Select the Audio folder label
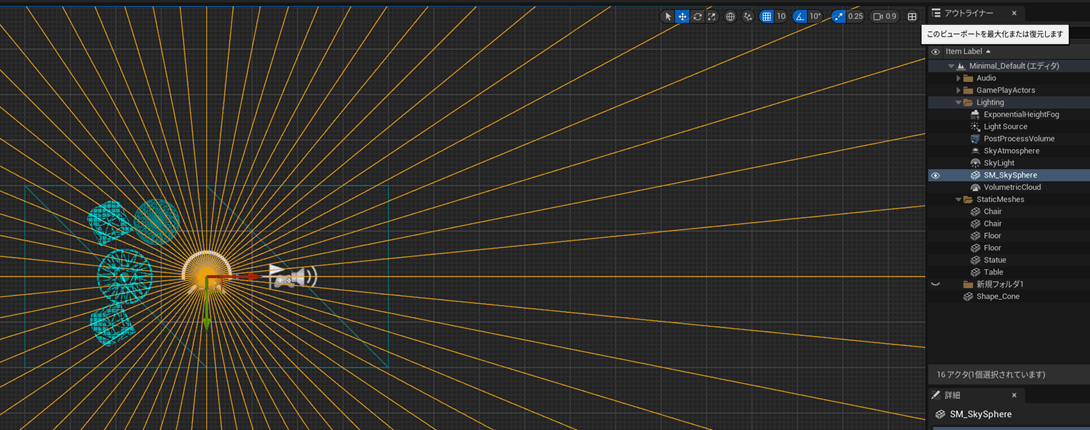Viewport: 1090px width, 430px height. 986,78
